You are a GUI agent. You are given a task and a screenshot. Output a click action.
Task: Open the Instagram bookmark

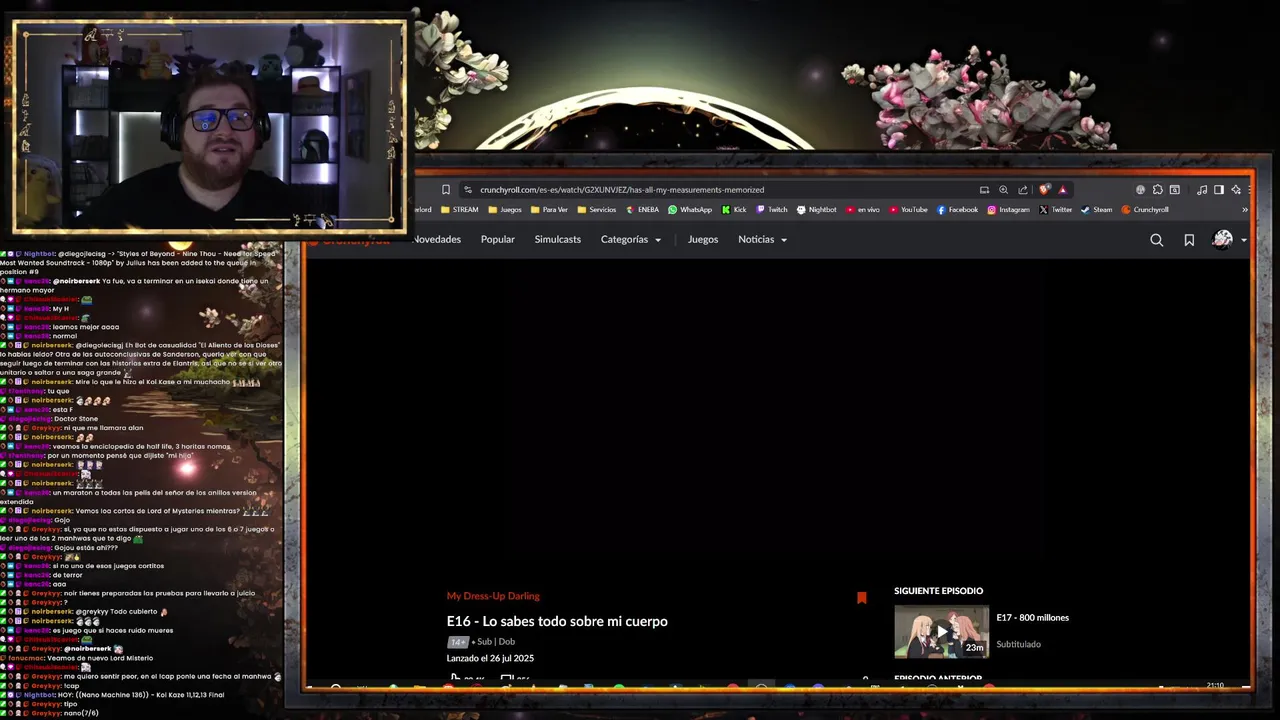coord(1008,210)
